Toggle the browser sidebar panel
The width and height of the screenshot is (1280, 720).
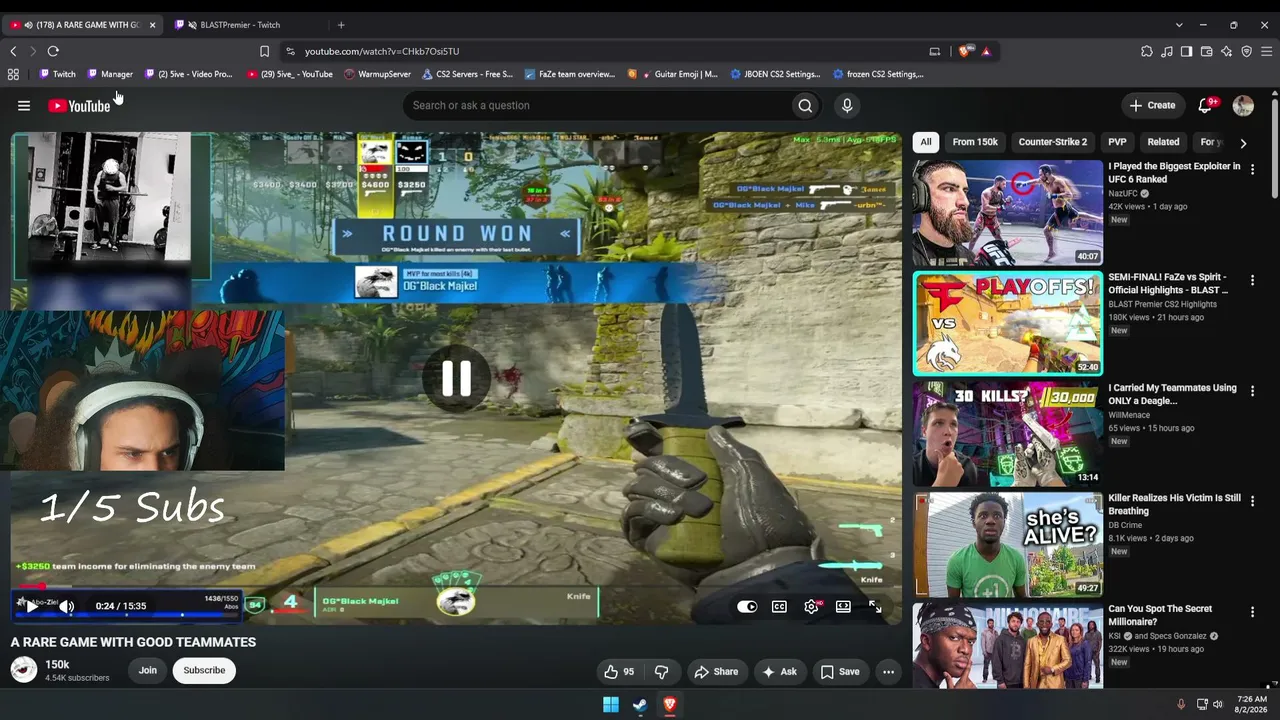click(1186, 51)
